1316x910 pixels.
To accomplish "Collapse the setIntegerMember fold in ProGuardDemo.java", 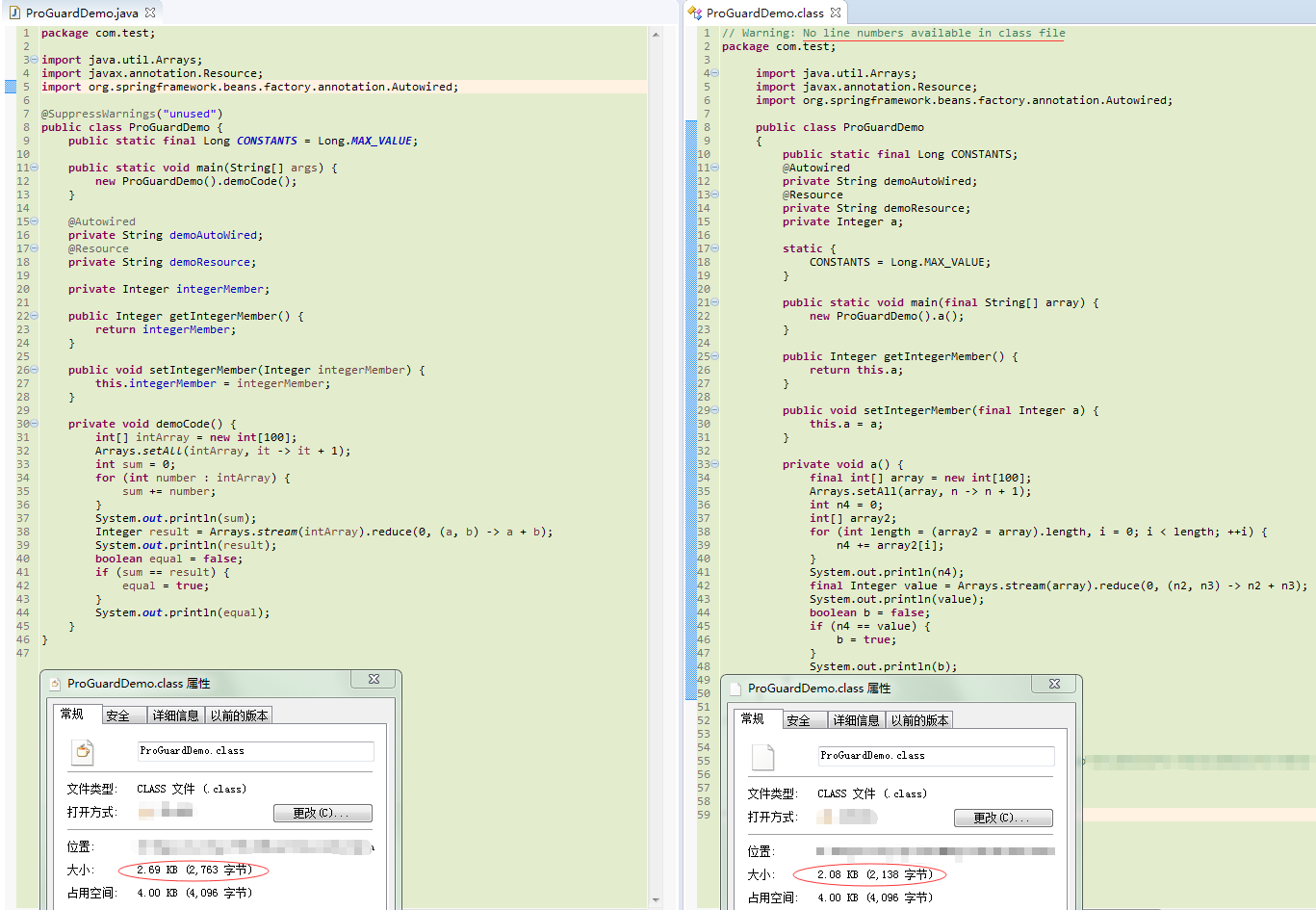I will (36, 370).
